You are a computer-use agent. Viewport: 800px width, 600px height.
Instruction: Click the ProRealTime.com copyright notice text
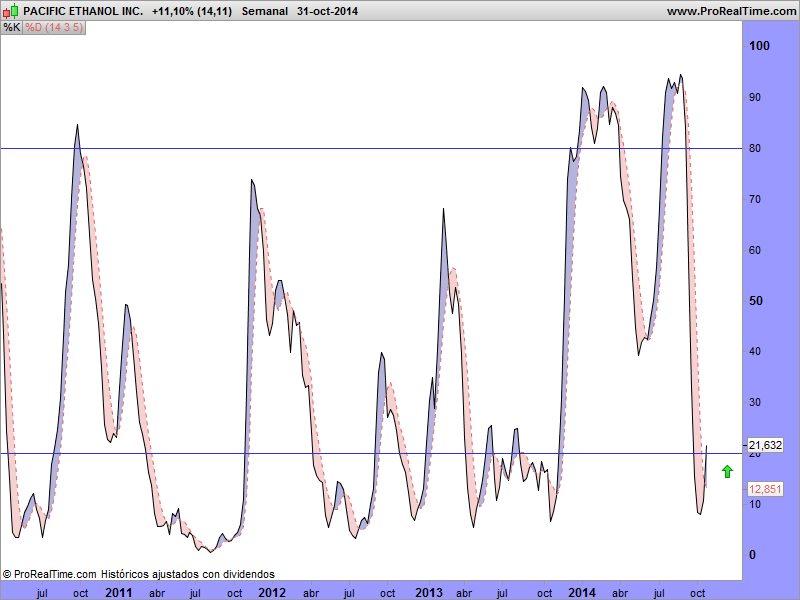click(138, 574)
